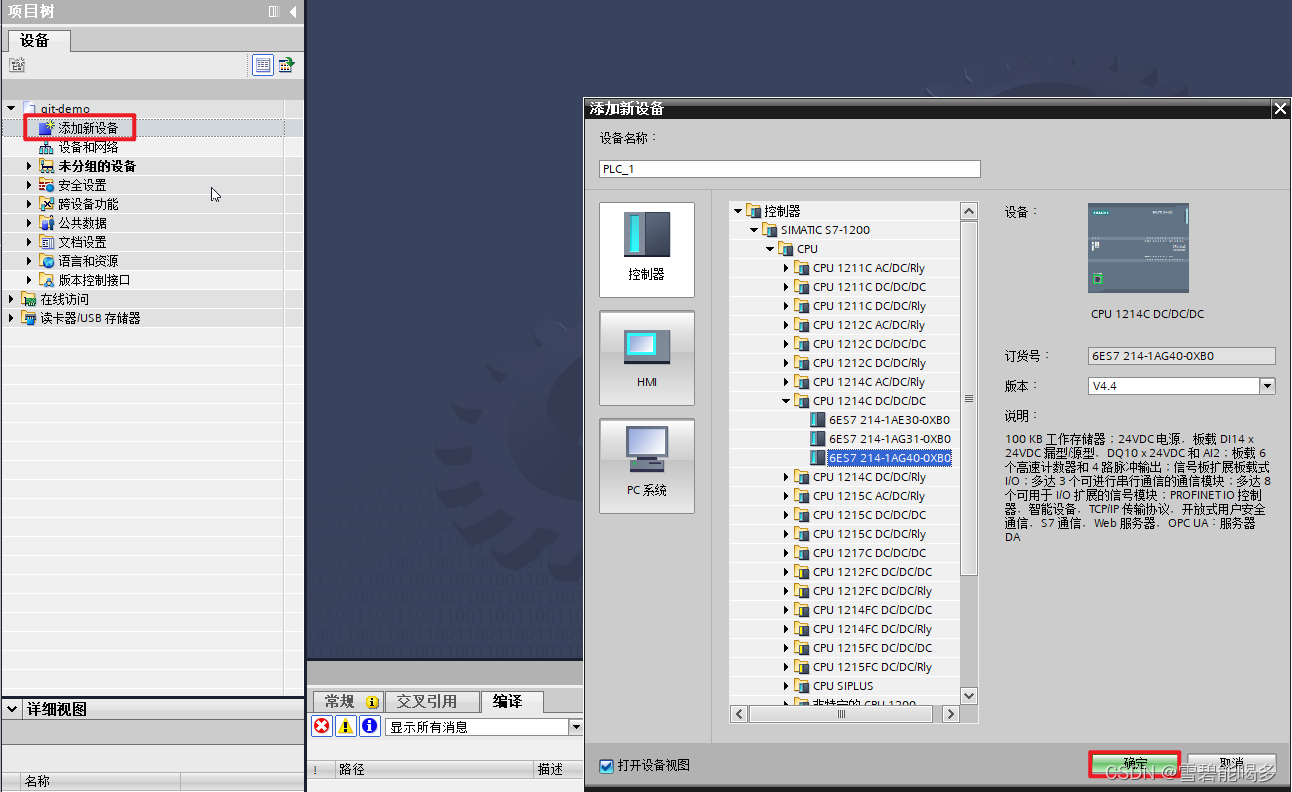The height and width of the screenshot is (792, 1292).
Task: Expand CPU 1211C AC/DC/Rly in the device tree
Action: 786,268
